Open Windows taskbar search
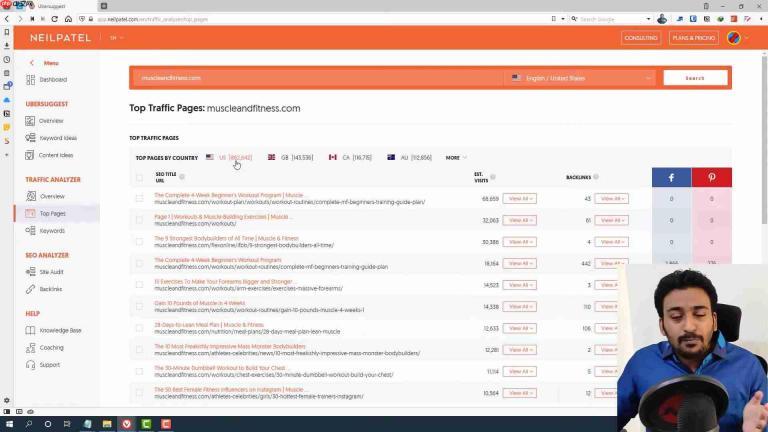This screenshot has height=432, width=768. (x=28, y=424)
